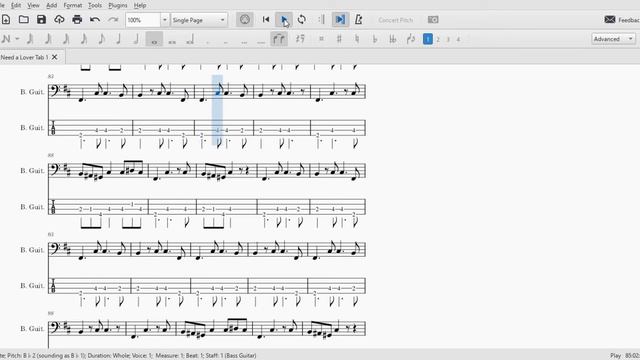Start playback with the play button
640x360 pixels.
[284, 20]
